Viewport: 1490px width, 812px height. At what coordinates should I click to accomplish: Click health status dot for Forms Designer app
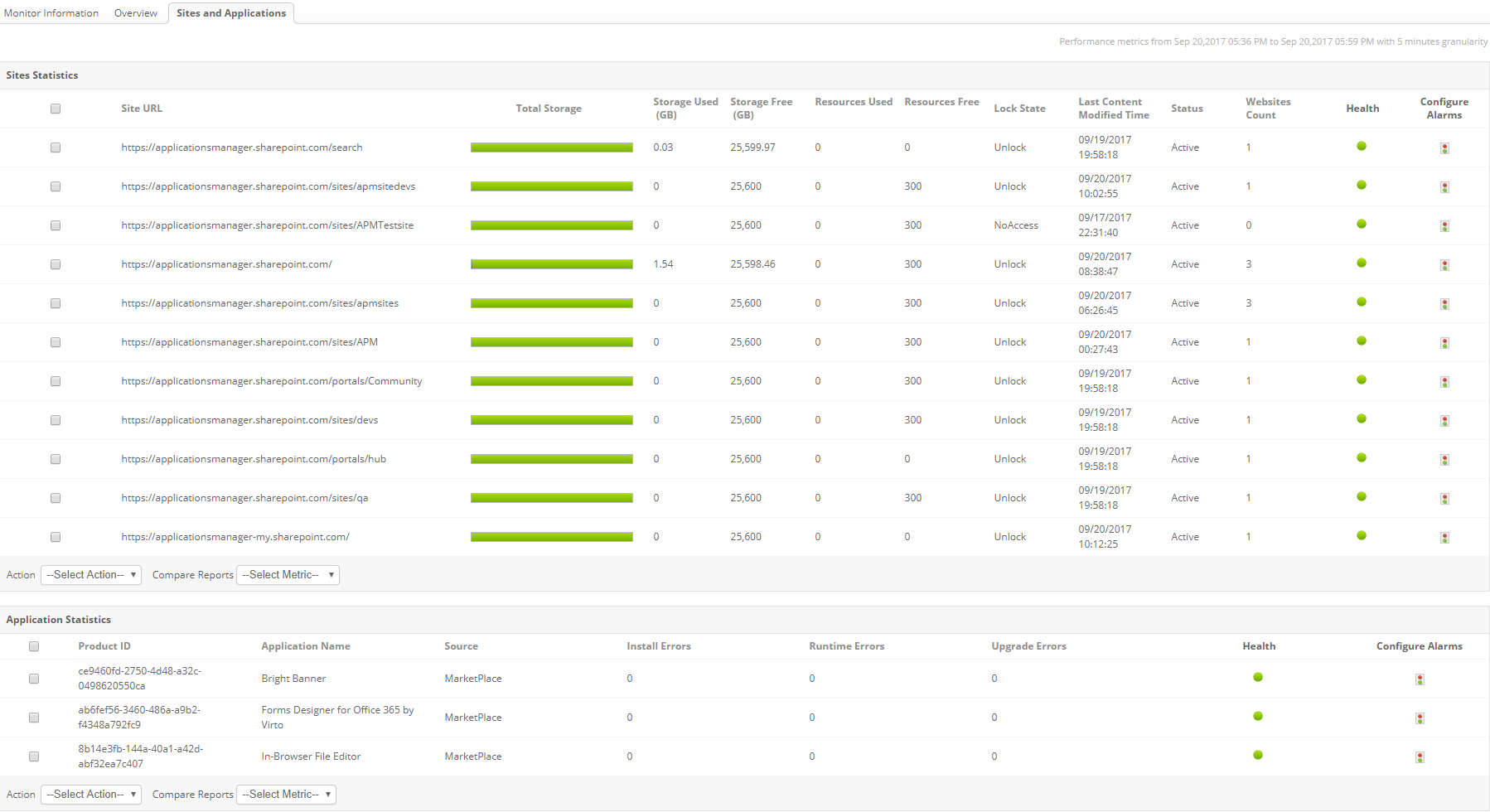point(1258,716)
